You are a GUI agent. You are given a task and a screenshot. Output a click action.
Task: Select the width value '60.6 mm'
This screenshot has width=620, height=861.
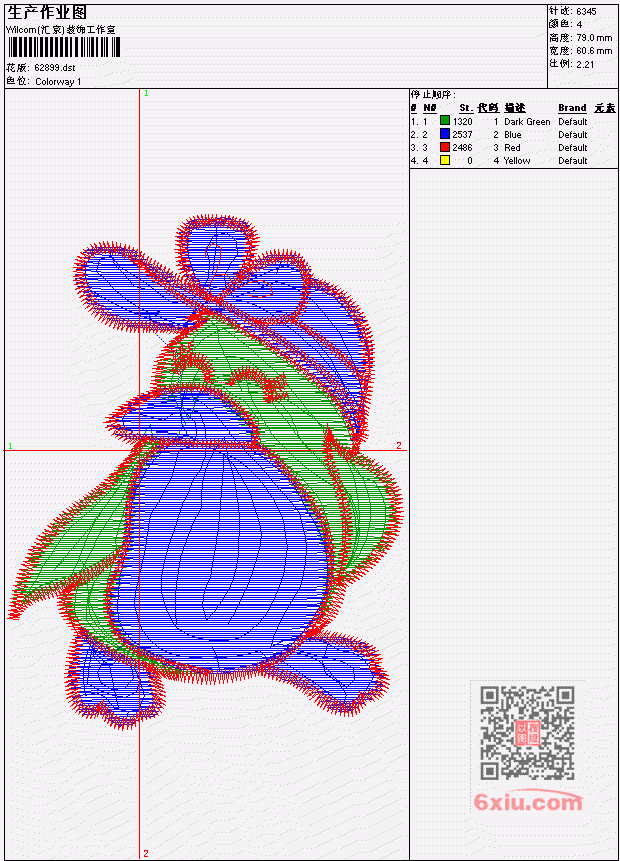tap(594, 51)
